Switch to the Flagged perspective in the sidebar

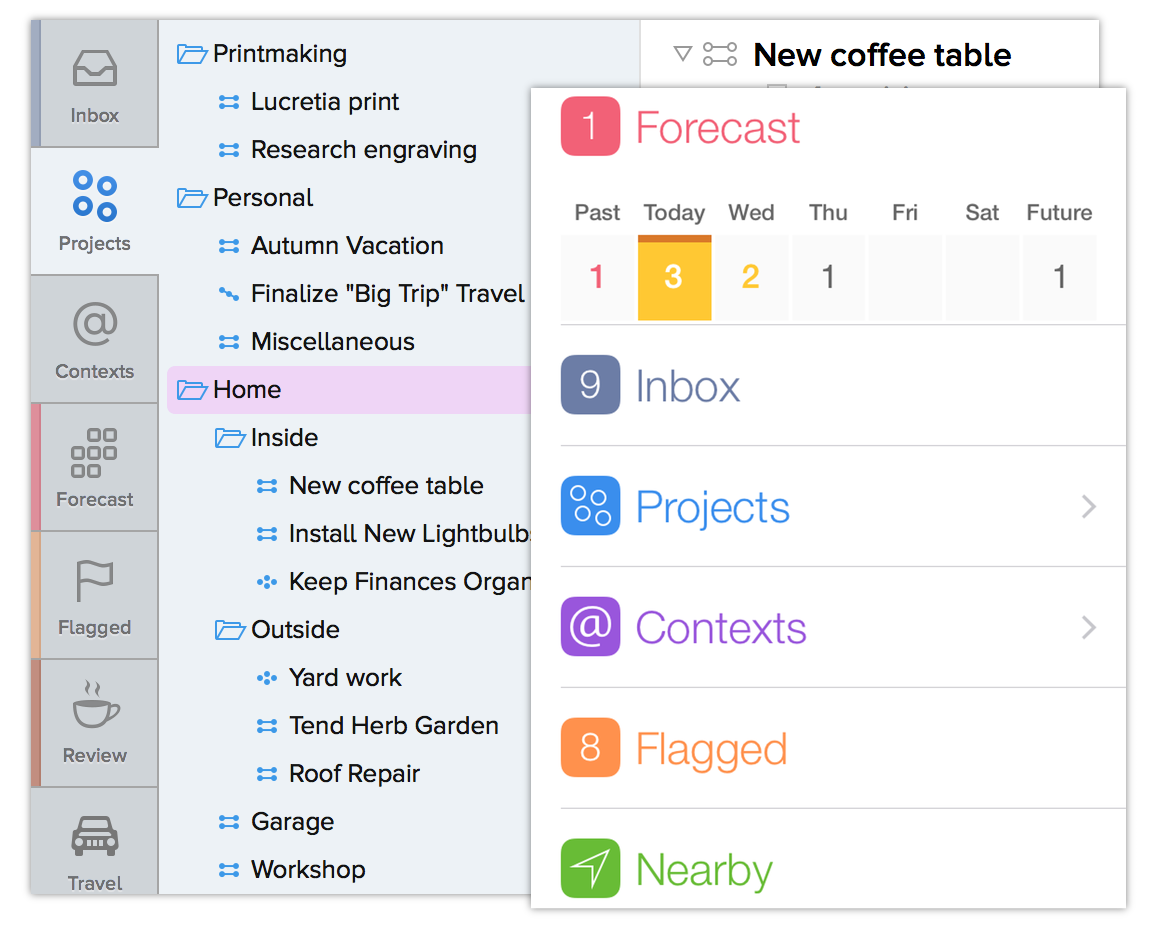tap(95, 595)
